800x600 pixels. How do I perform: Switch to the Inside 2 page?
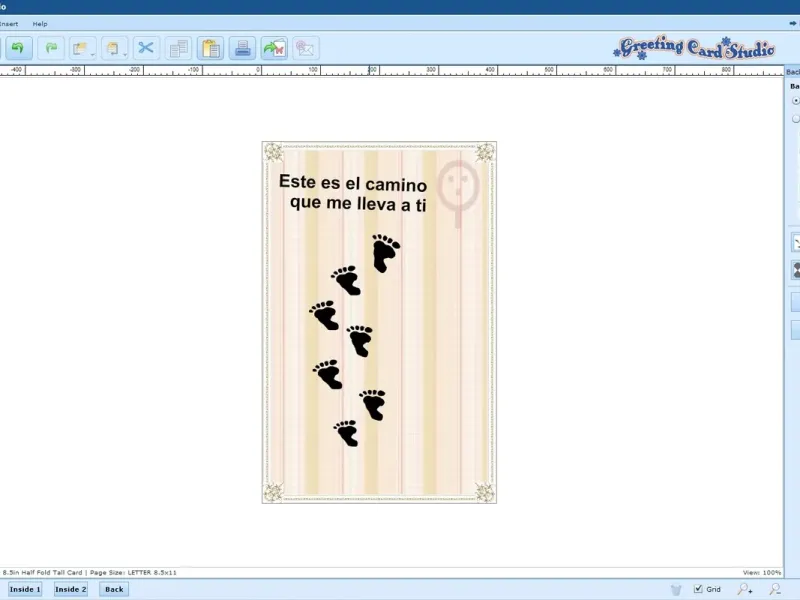point(71,589)
